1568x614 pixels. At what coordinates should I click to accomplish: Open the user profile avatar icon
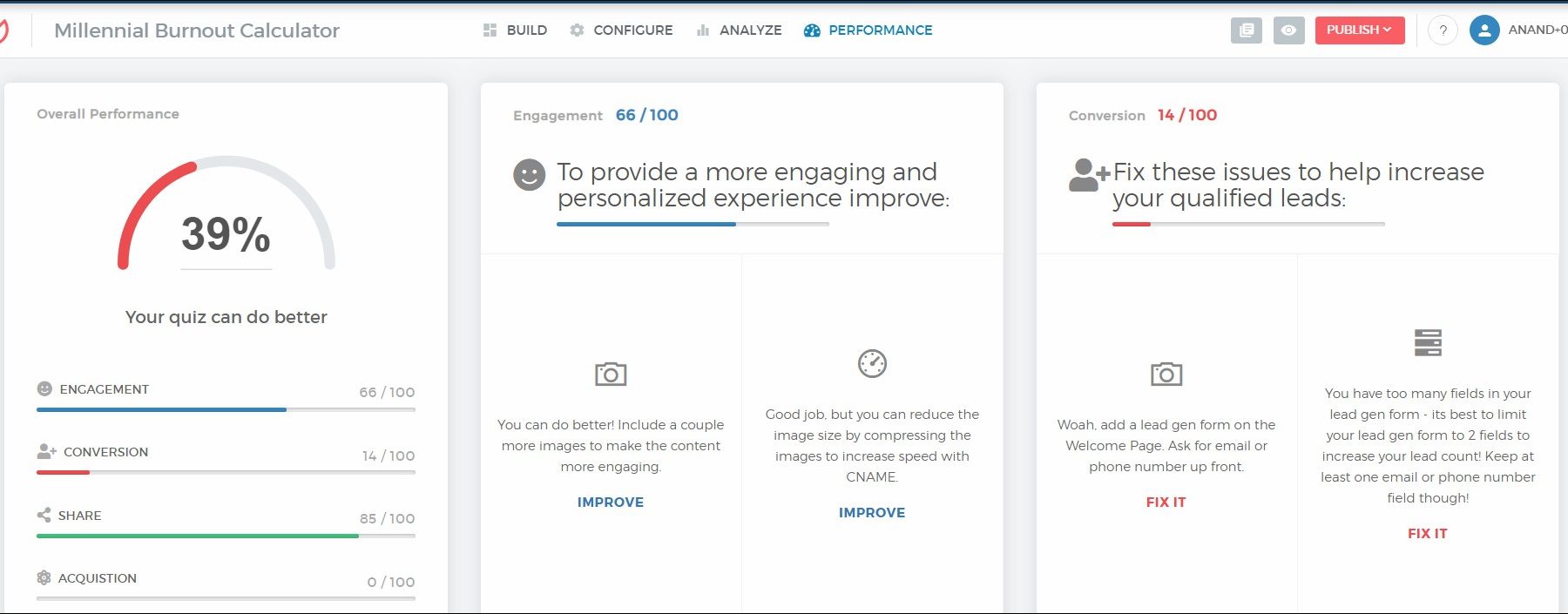point(1484,30)
